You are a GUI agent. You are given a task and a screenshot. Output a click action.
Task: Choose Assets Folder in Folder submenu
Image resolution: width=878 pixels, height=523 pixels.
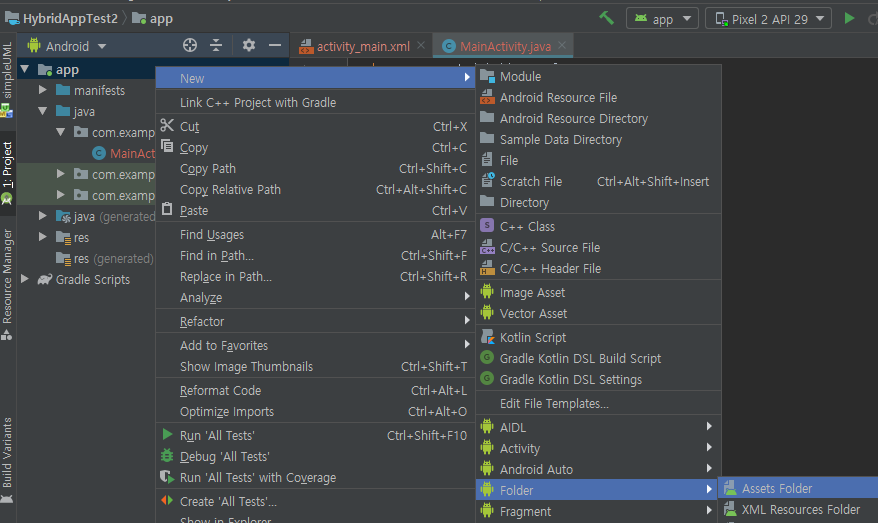[798, 488]
